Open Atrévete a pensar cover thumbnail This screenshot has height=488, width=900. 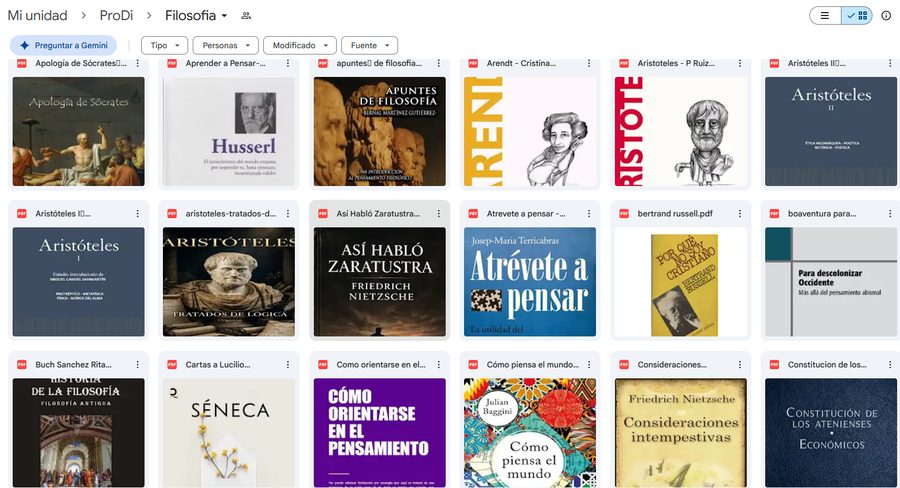[x=530, y=282]
